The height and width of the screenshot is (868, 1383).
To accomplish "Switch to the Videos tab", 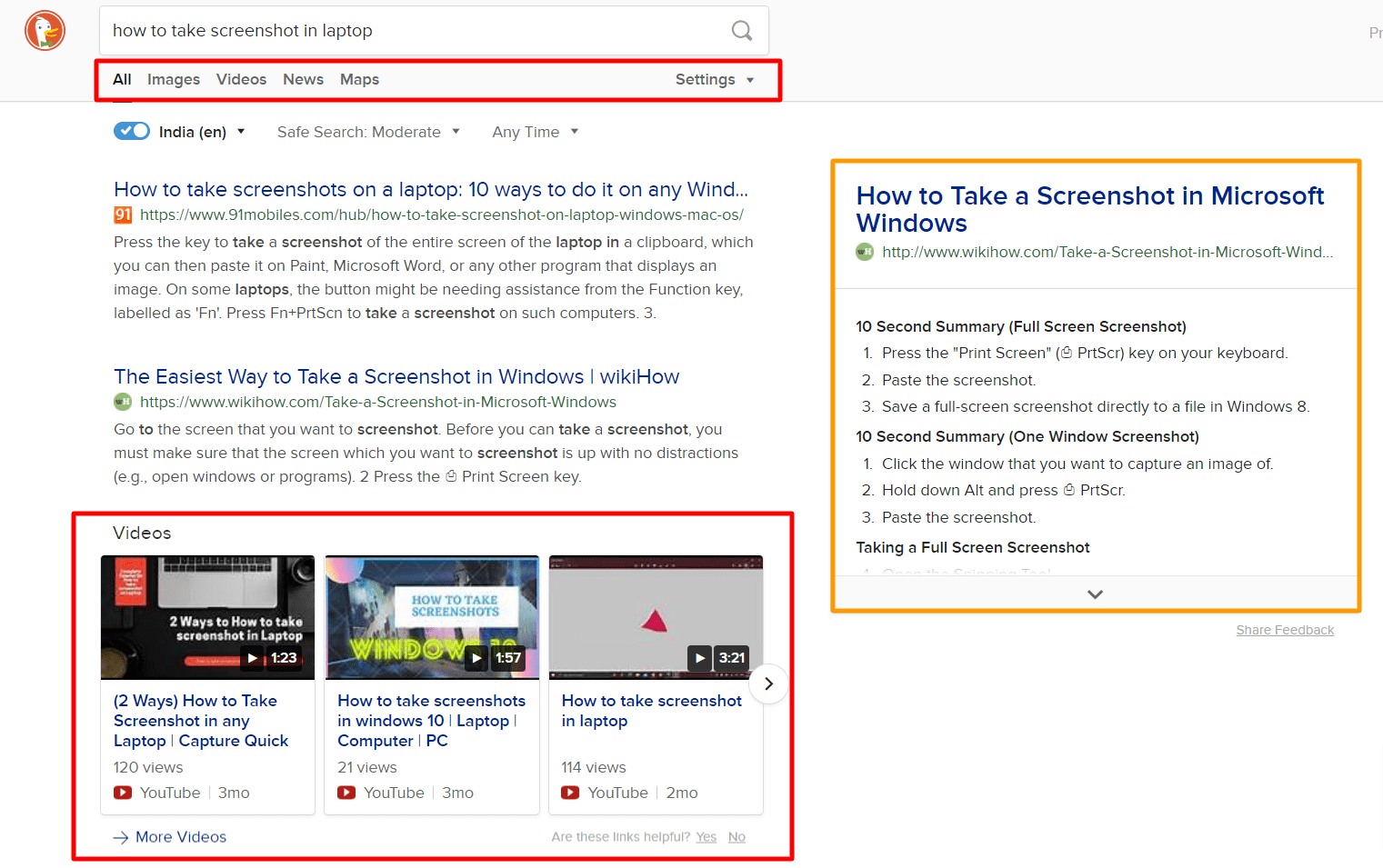I will tap(242, 80).
